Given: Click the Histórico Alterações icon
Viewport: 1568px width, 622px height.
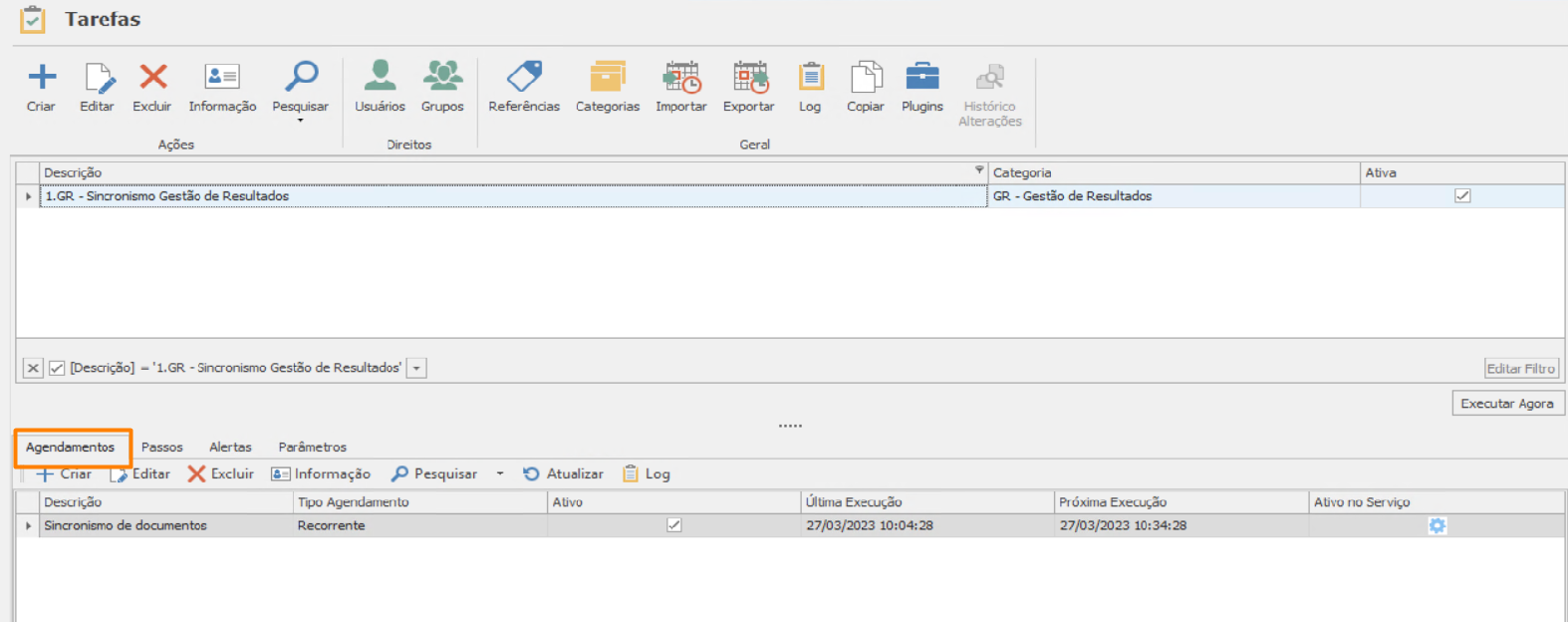Looking at the screenshot, I should point(990,77).
